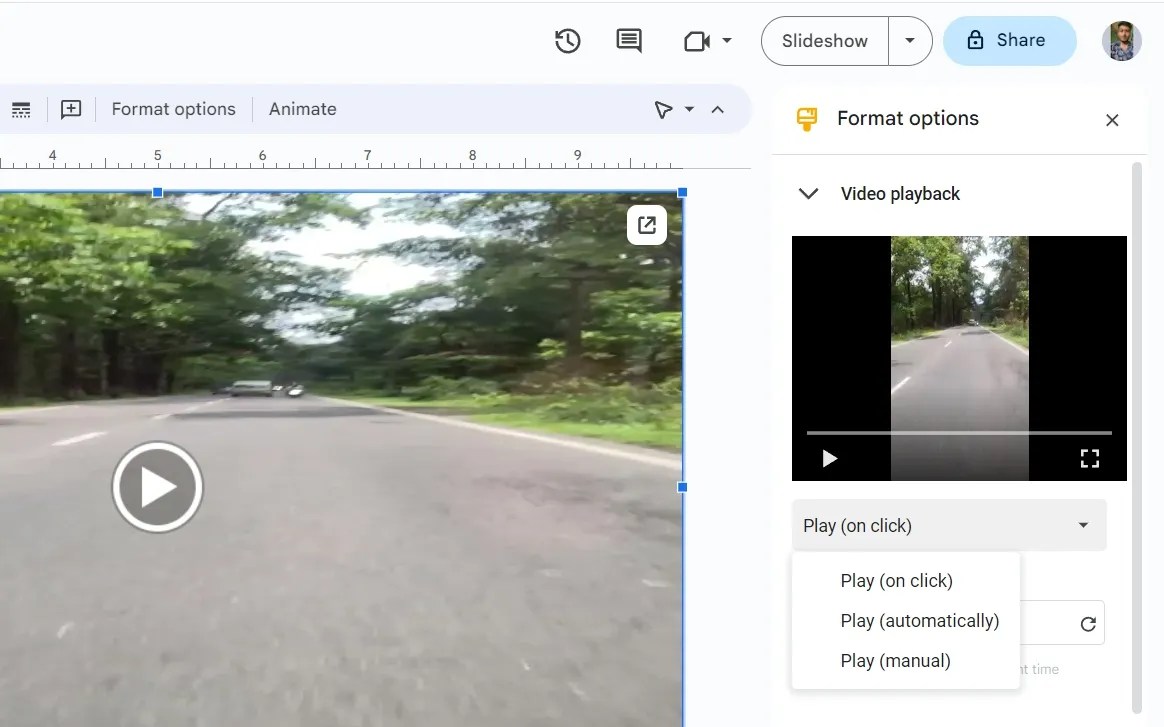Select Play (automatically) from the list

click(919, 620)
